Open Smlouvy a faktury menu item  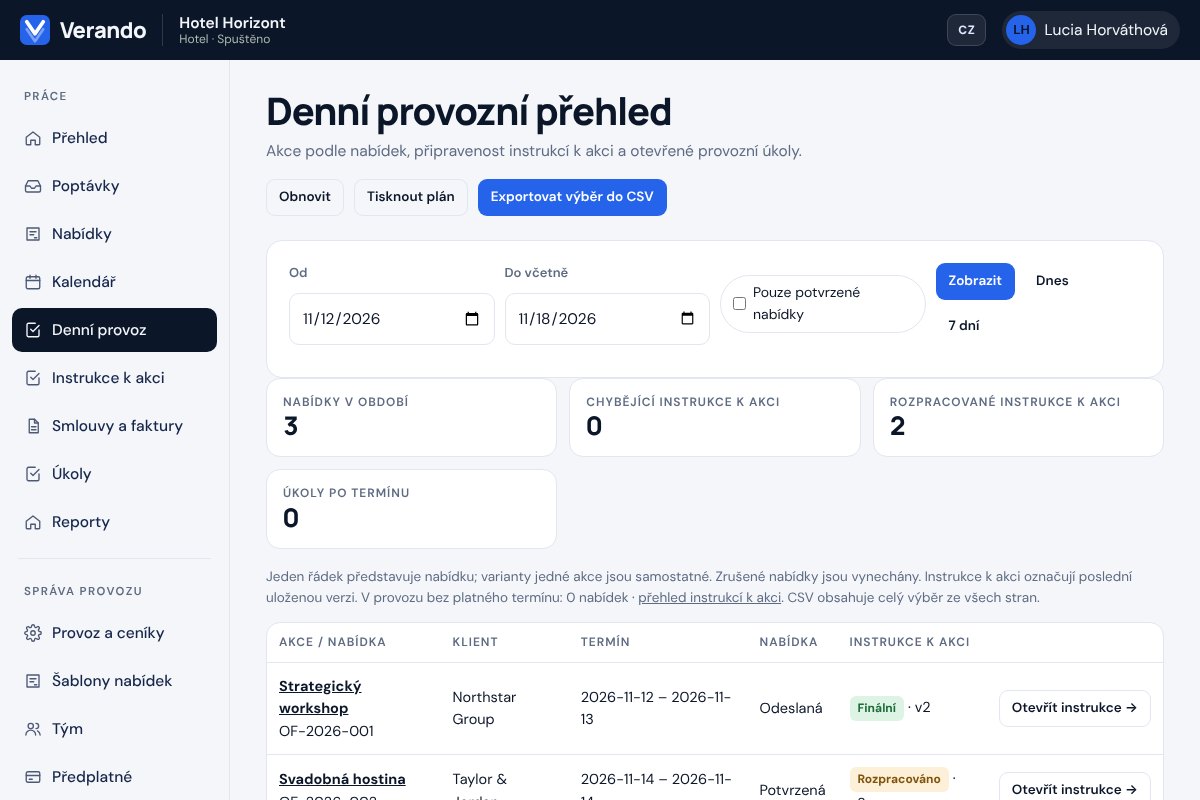click(114, 426)
